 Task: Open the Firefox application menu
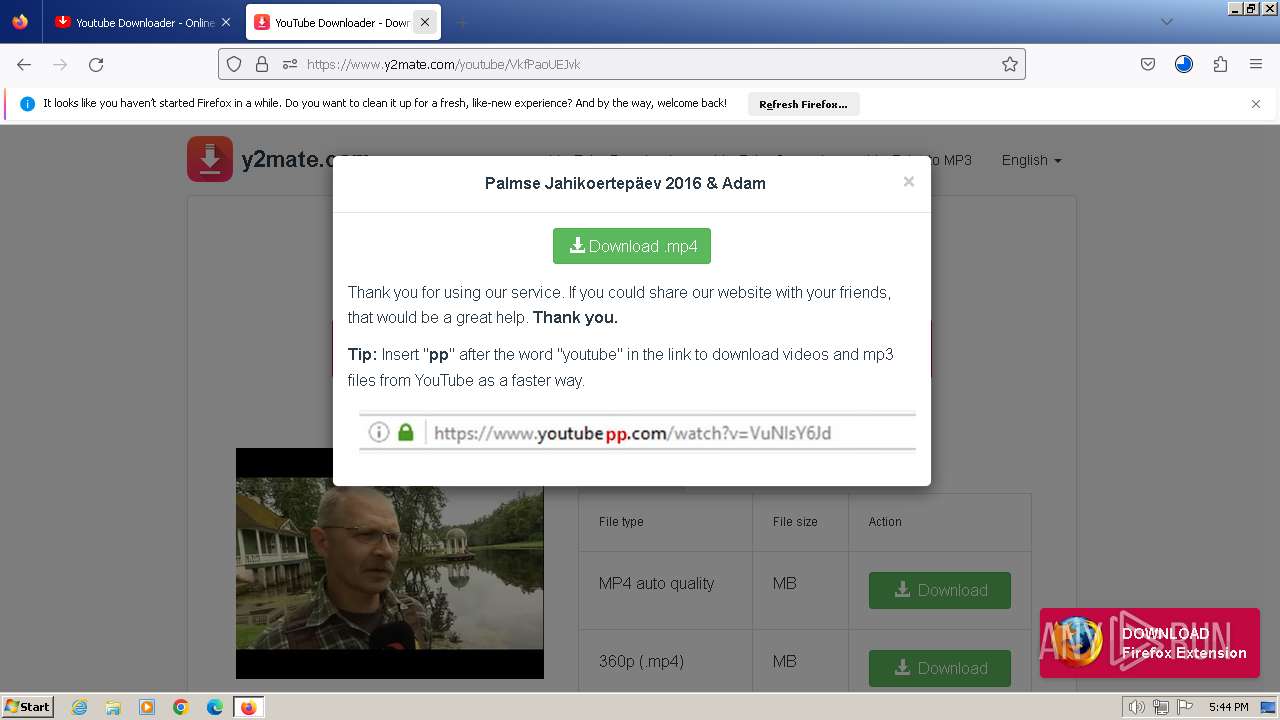(1256, 64)
